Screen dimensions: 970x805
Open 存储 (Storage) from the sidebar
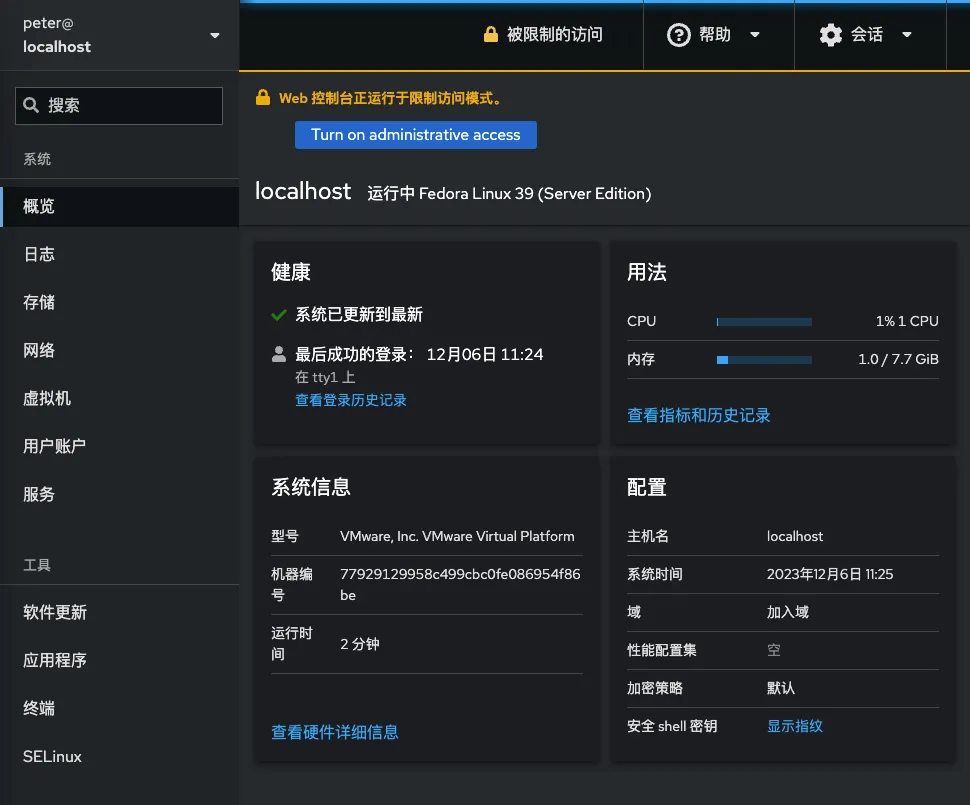point(38,302)
